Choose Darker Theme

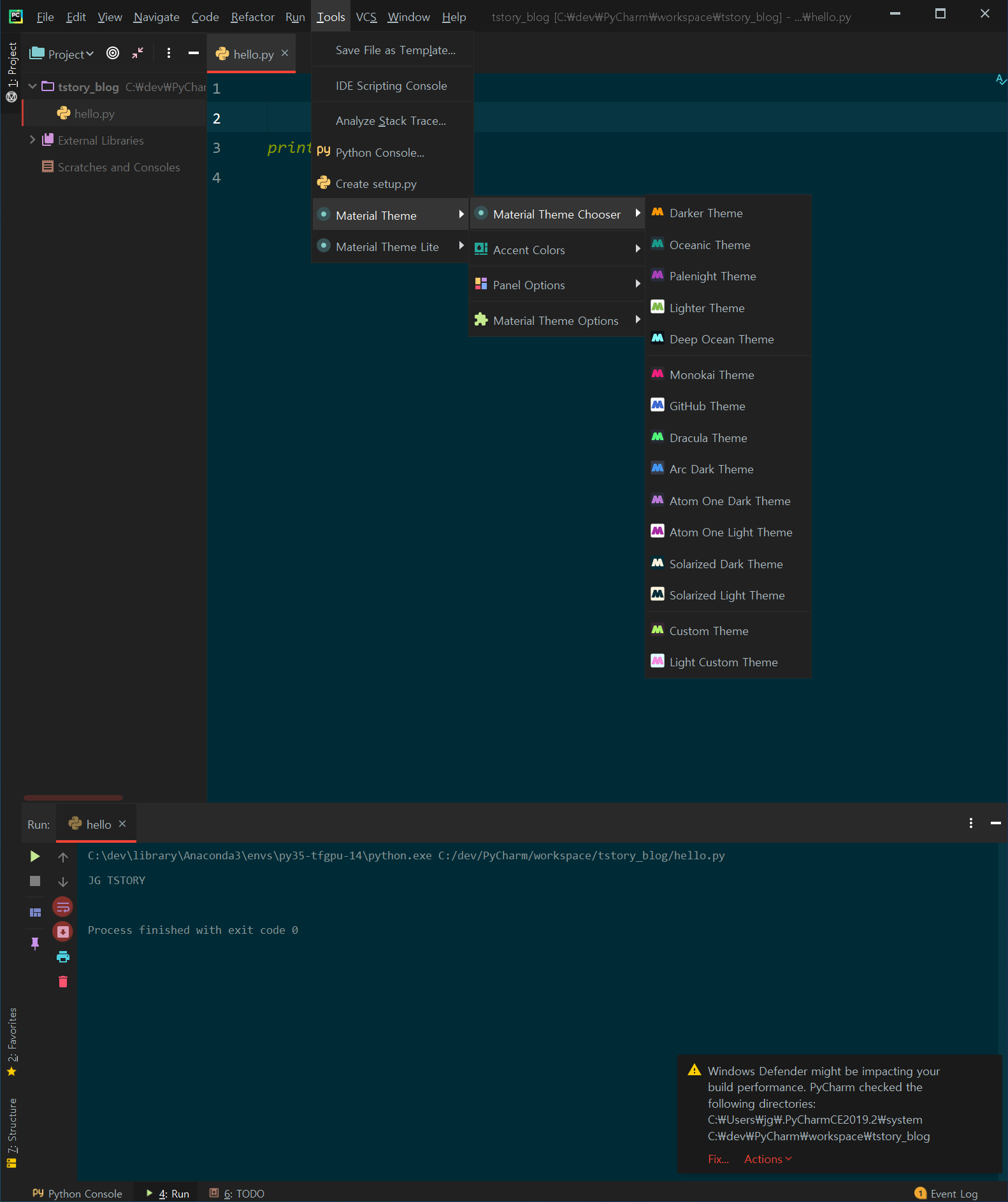point(728,213)
